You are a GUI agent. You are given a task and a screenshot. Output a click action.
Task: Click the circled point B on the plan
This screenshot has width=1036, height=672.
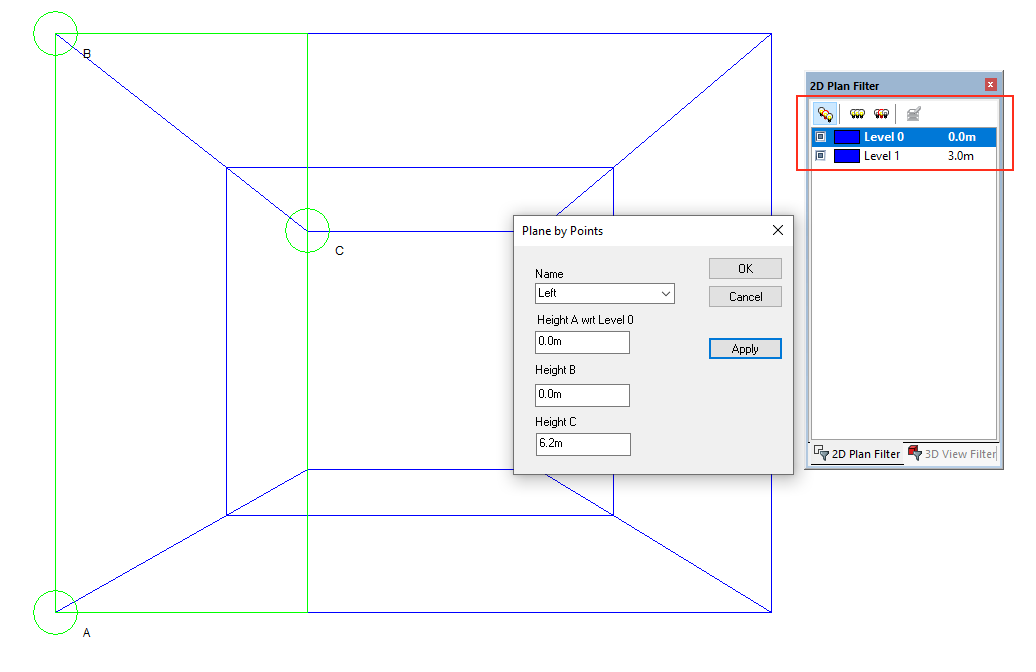[x=56, y=34]
